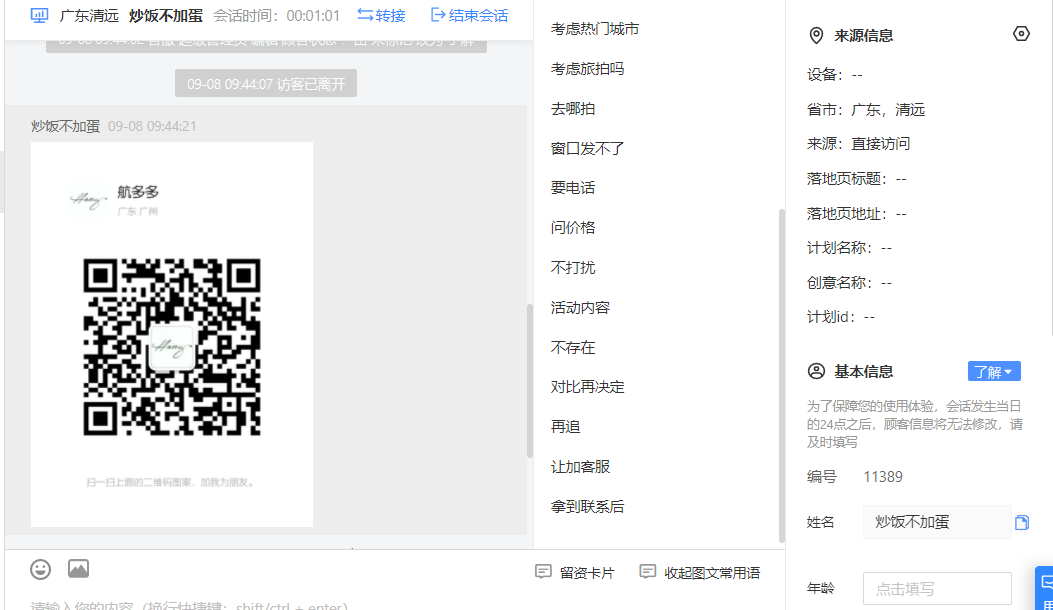The image size is (1053, 610).
Task: Select quick reply 去哪拍
Action: pos(573,108)
